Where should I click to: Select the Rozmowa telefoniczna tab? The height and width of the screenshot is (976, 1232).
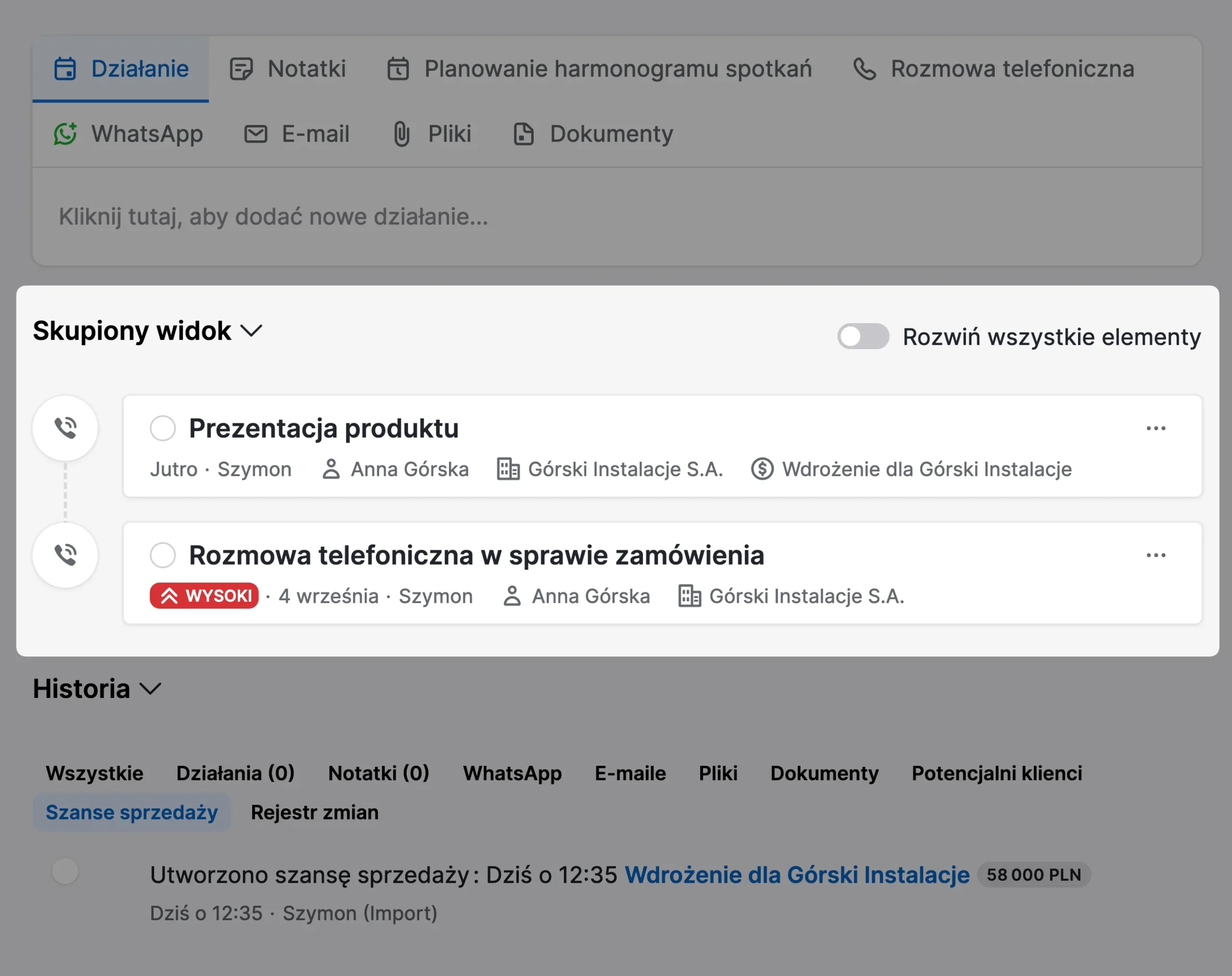(993, 68)
